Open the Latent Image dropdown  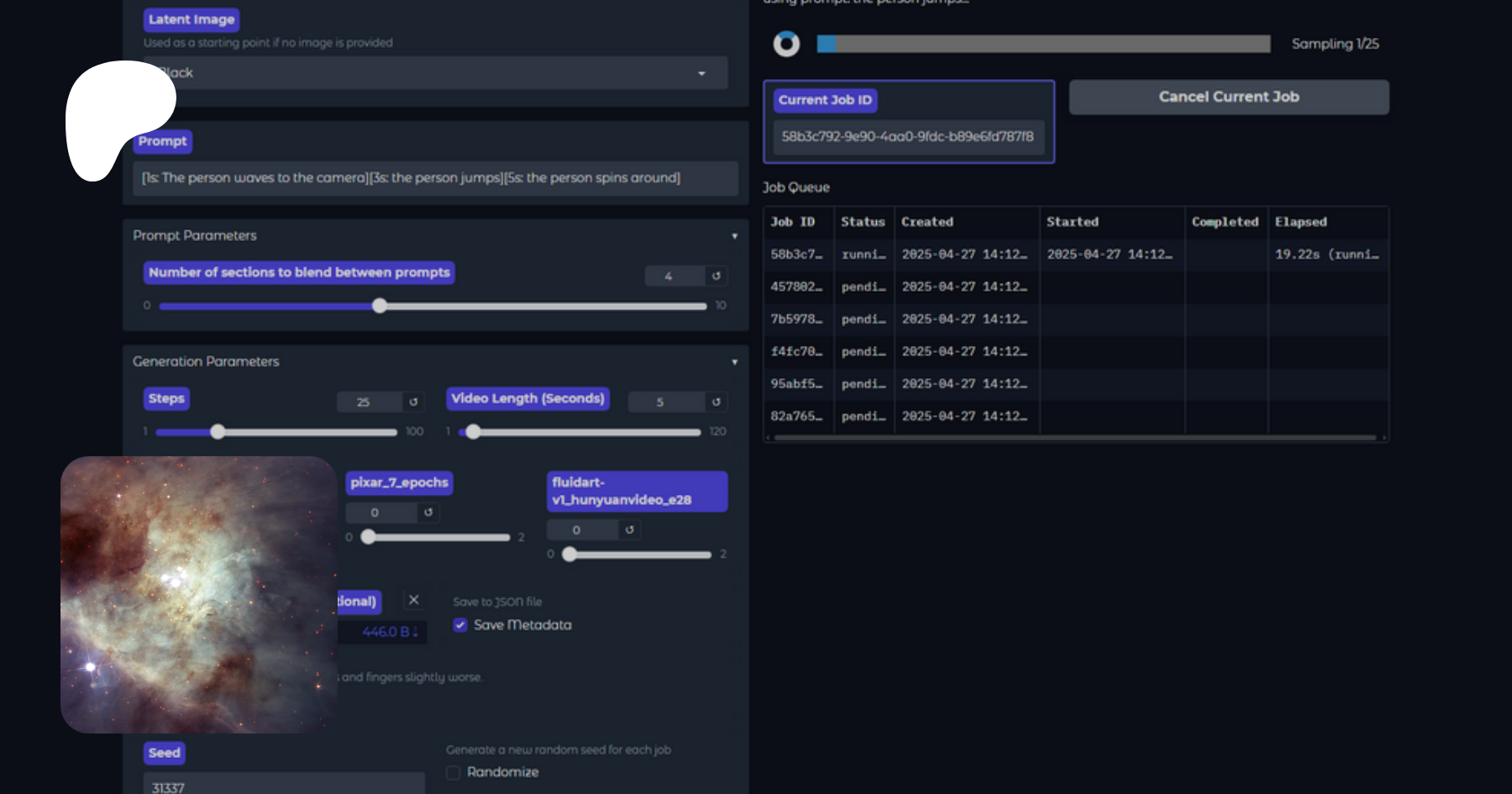tap(701, 73)
